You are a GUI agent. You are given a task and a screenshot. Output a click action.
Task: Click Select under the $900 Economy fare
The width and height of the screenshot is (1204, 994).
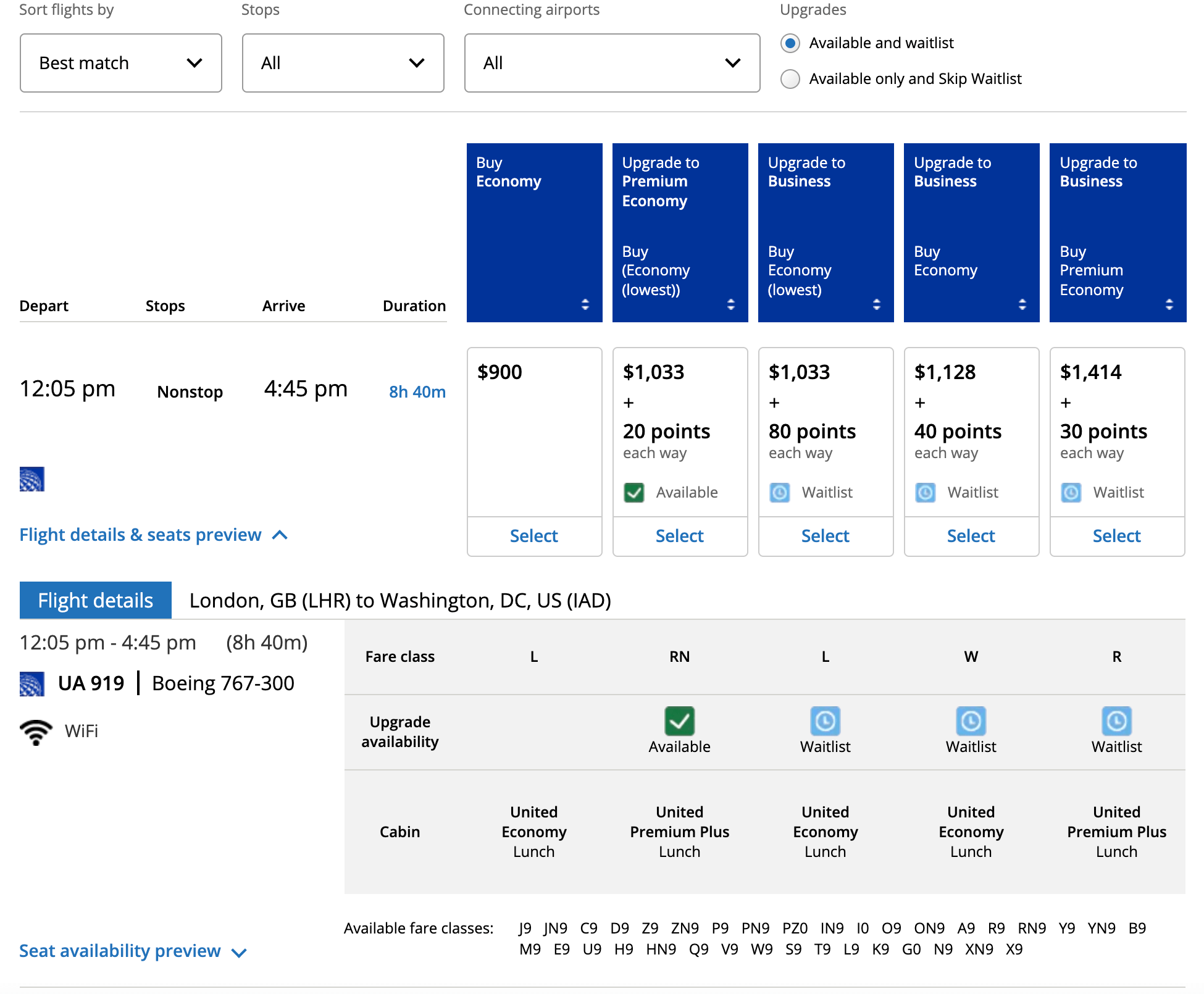534,536
